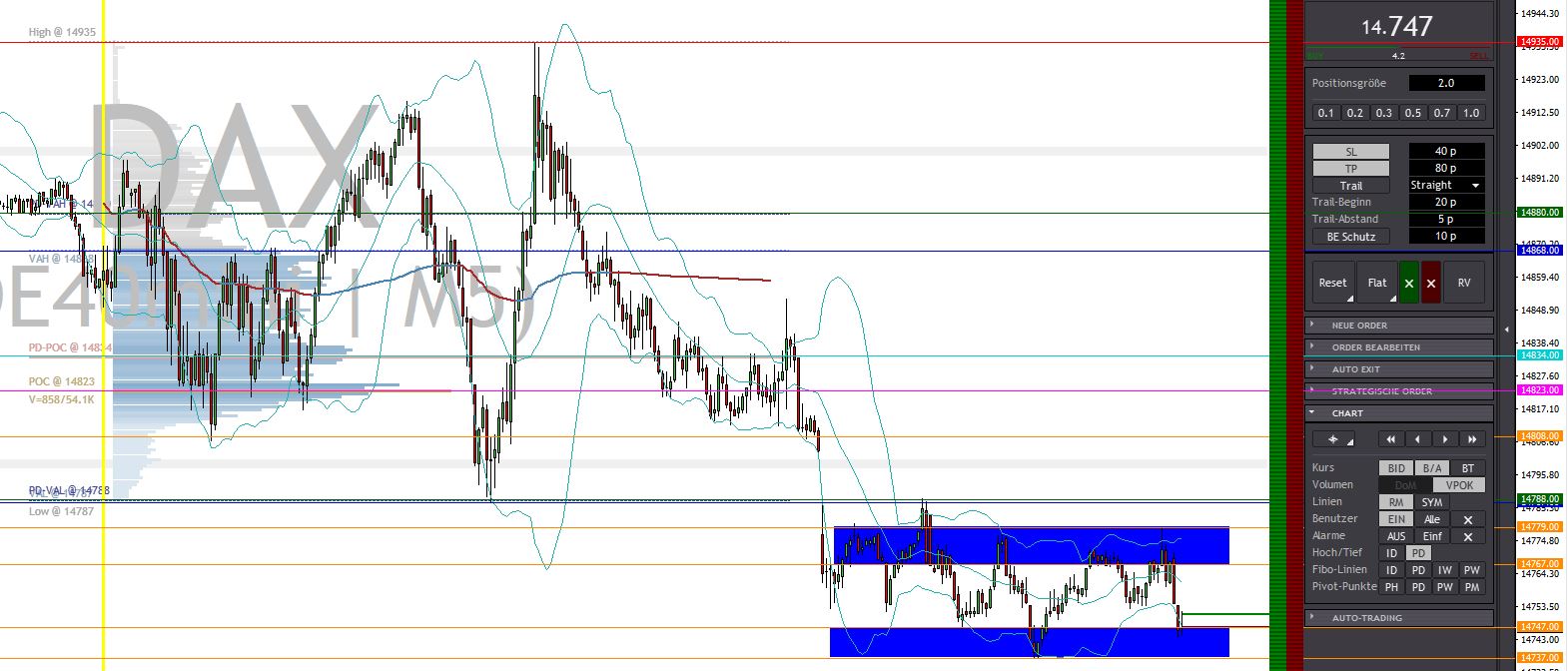Select BID price display
Image resolution: width=1568 pixels, height=671 pixels.
click(1396, 468)
